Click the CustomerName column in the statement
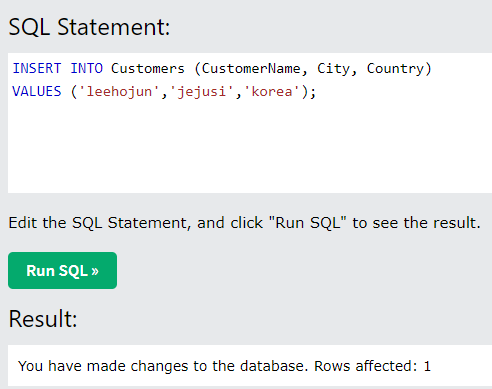Image resolution: width=492 pixels, height=389 pixels. (251, 68)
